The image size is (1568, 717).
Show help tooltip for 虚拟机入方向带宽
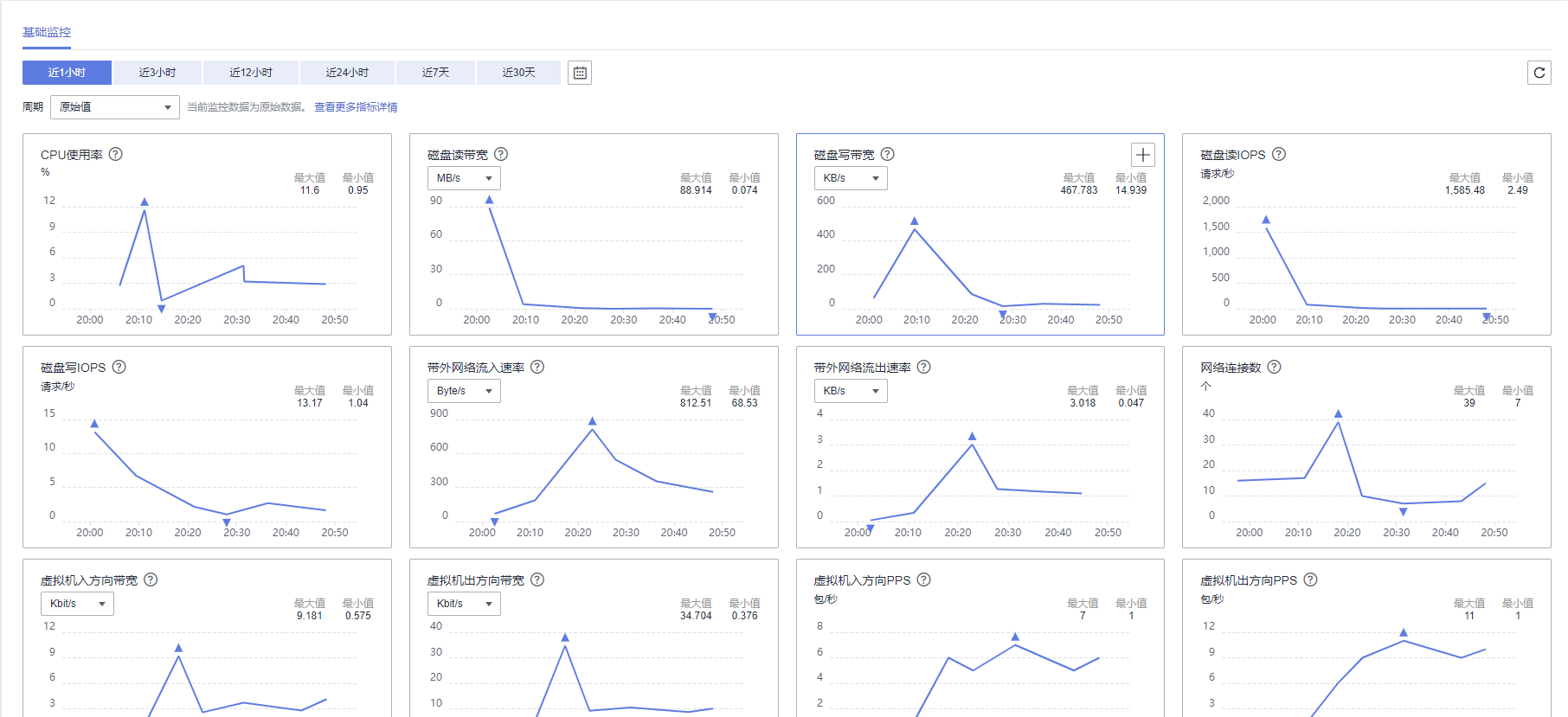click(151, 579)
